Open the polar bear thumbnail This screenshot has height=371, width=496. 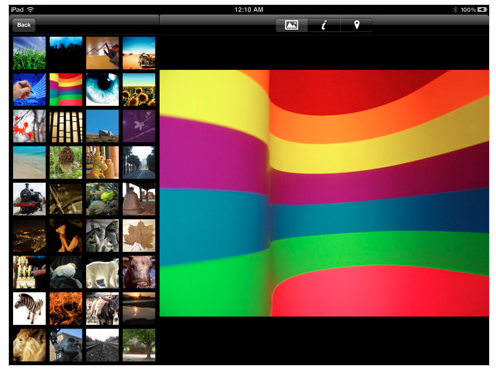point(102,272)
